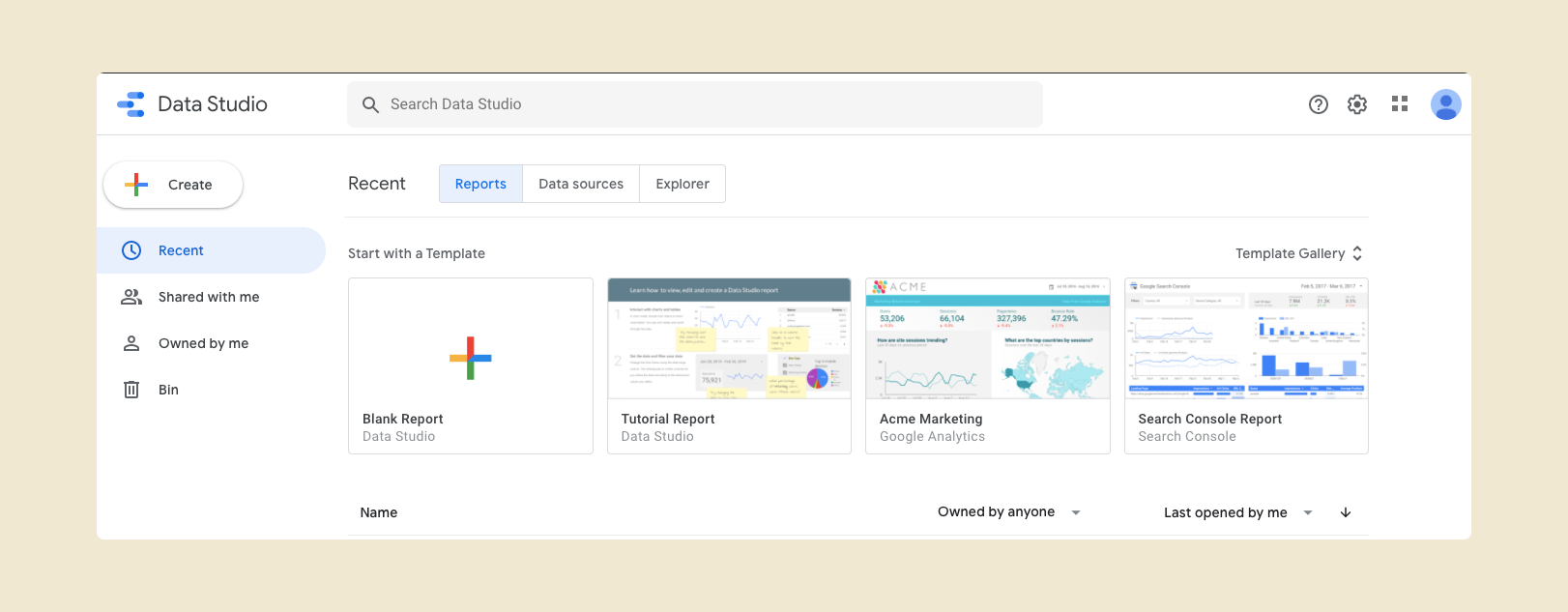Click the Blank Report title text
Image resolution: width=1568 pixels, height=612 pixels.
402,419
